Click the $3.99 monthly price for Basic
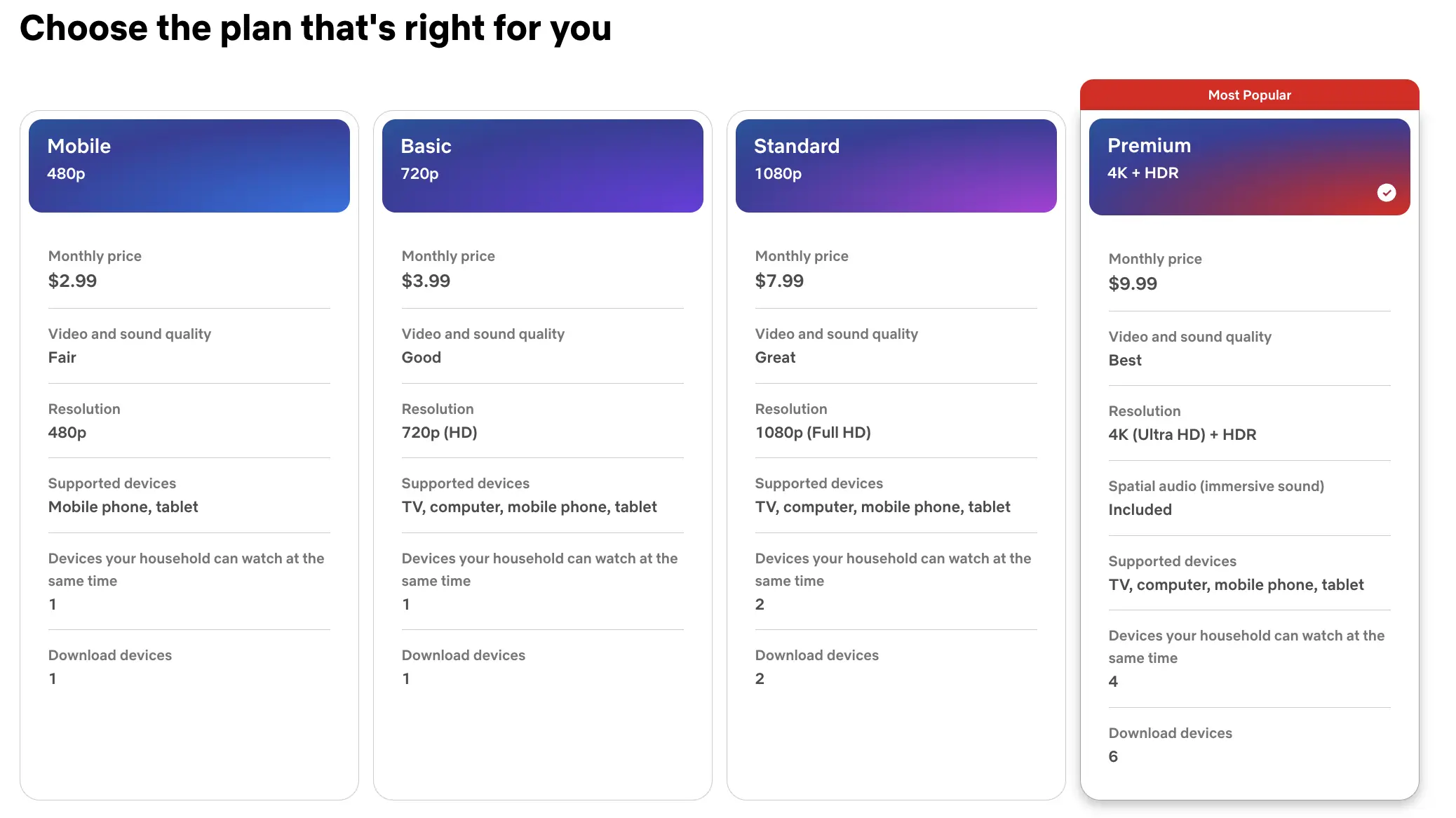The height and width of the screenshot is (818, 1456). (x=426, y=281)
